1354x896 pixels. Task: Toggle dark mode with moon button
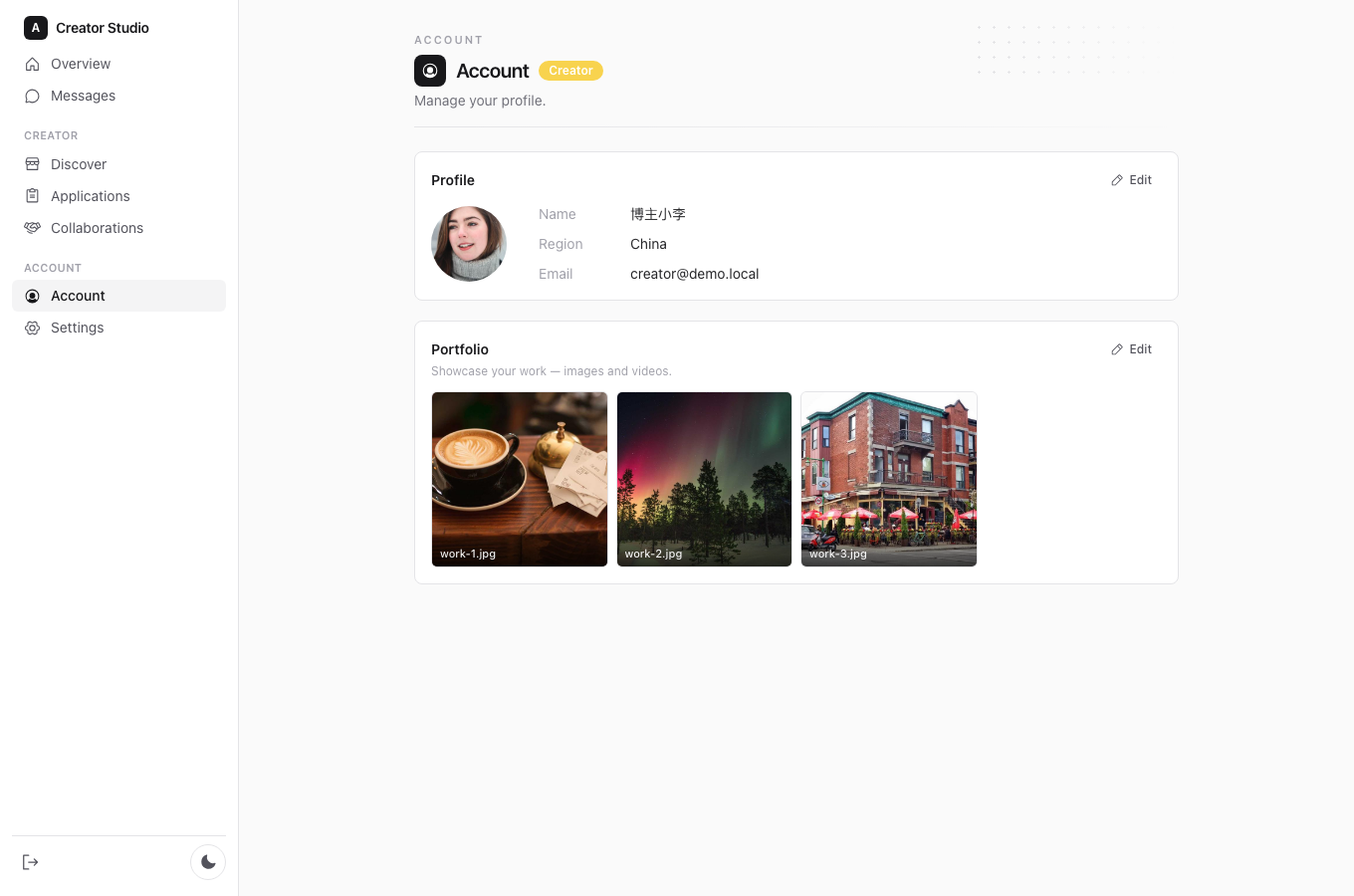208,862
